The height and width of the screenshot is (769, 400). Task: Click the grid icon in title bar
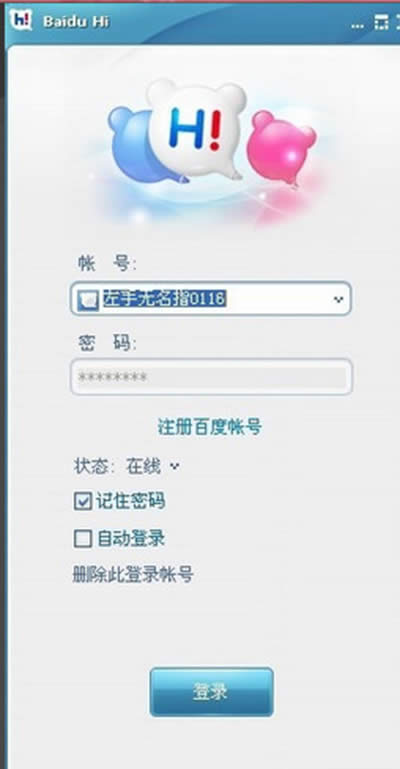click(381, 22)
